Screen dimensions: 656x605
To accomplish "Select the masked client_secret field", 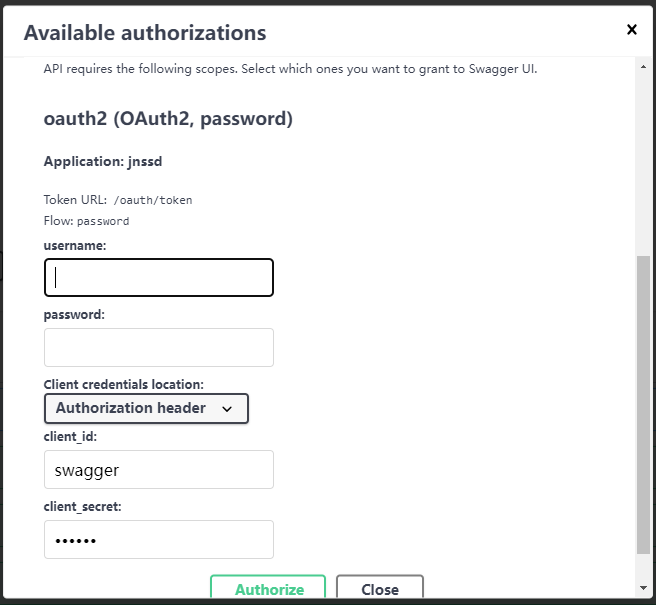I will coord(159,540).
